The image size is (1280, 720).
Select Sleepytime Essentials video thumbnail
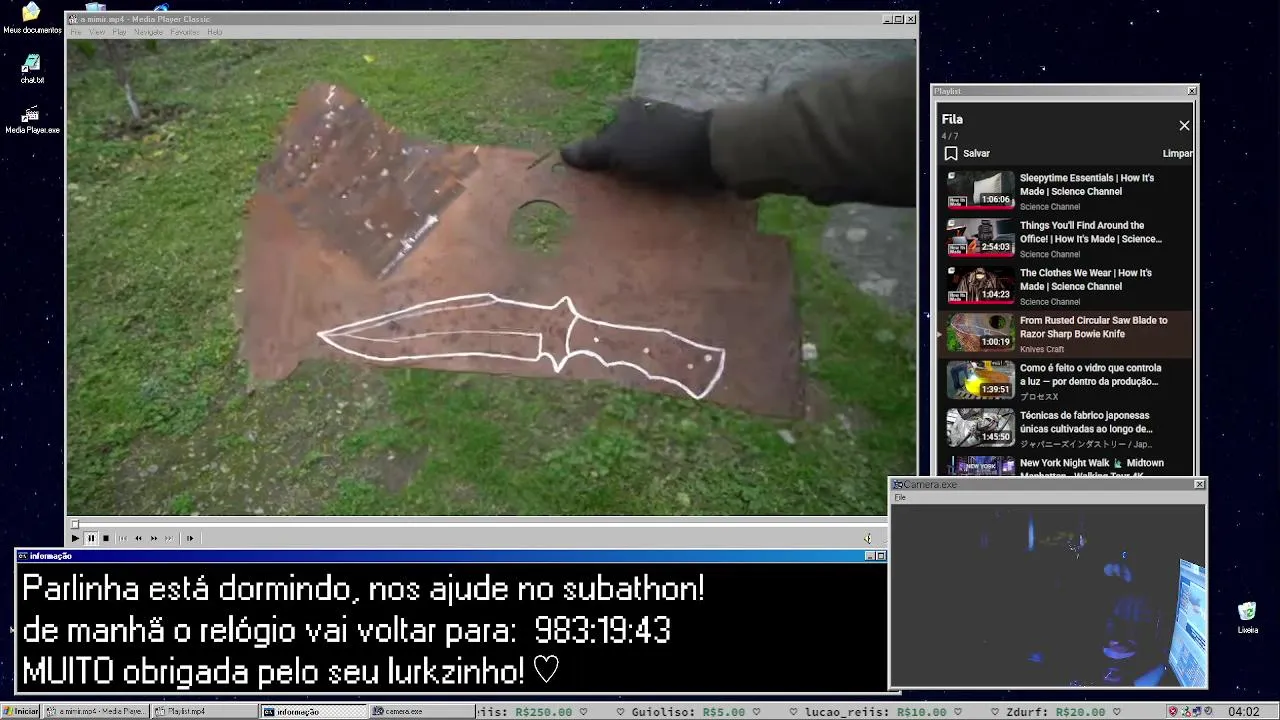click(x=981, y=190)
